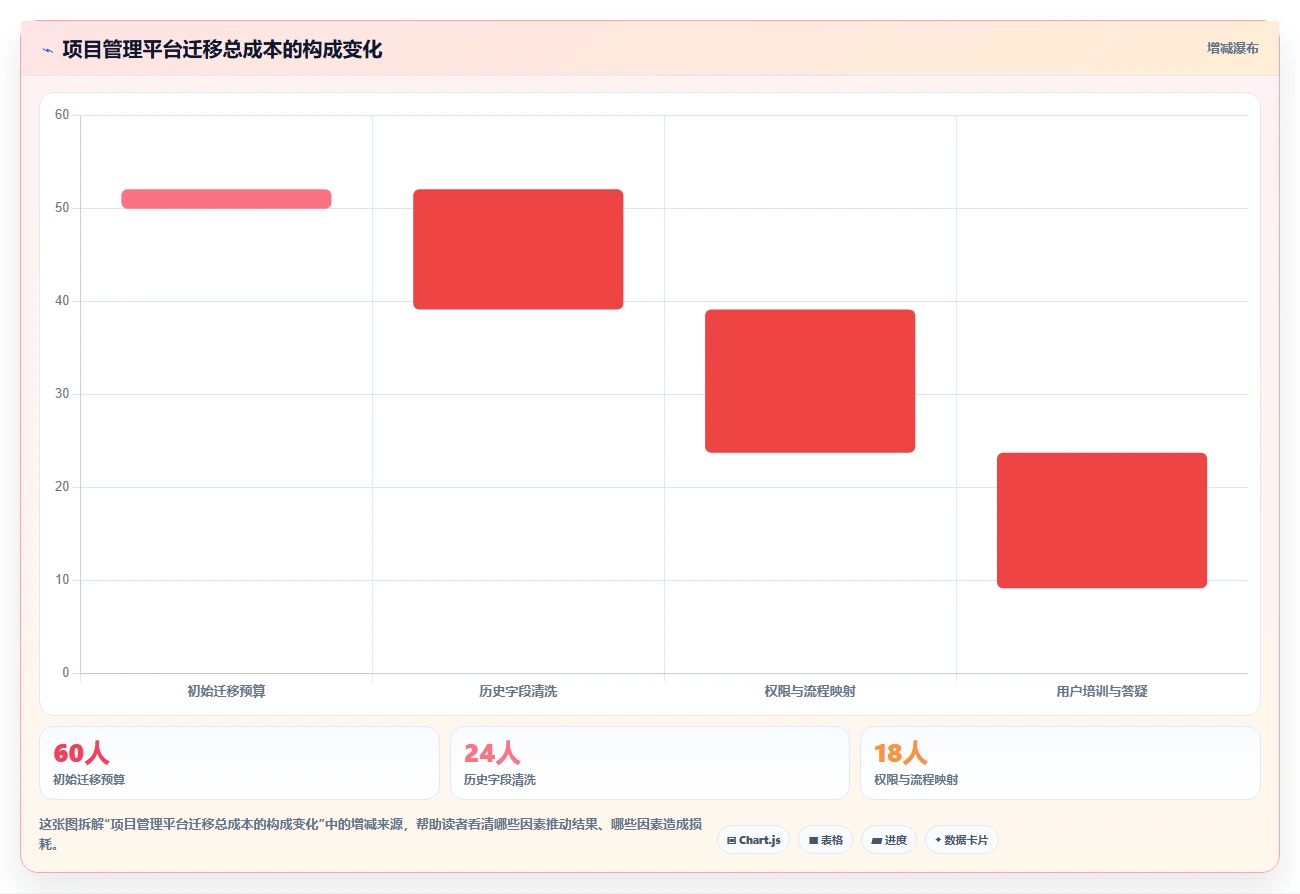This screenshot has height=894, width=1300.
Task: Select the 数据卡片 chip
Action: [x=961, y=840]
